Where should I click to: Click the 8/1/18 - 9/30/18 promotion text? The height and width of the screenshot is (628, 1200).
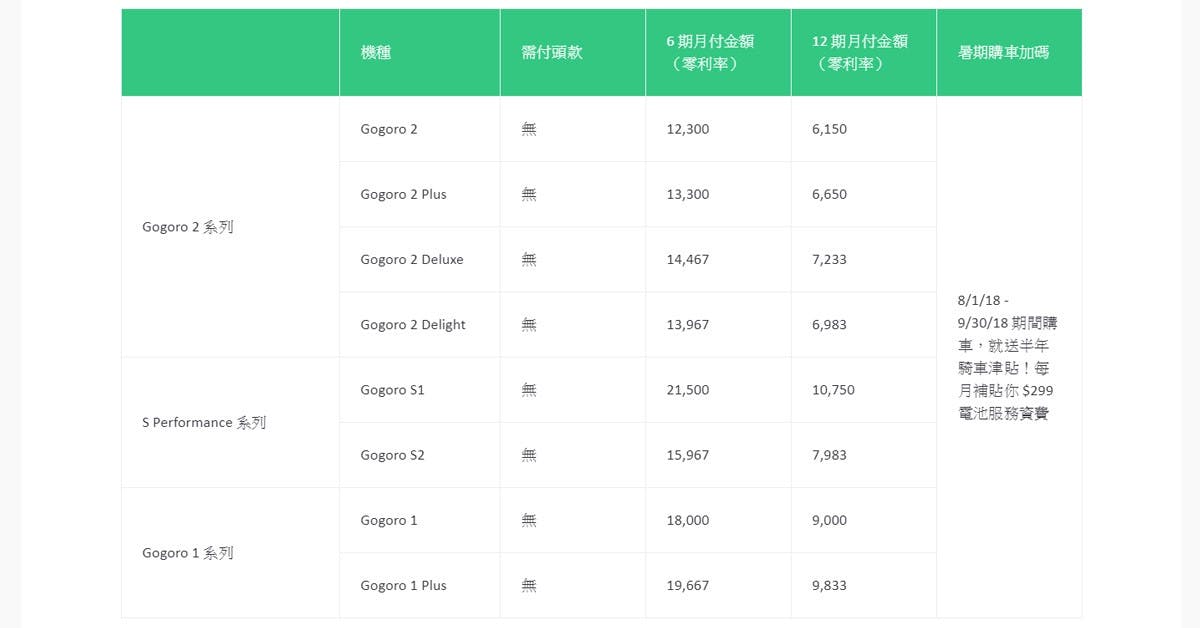[x=1006, y=356]
